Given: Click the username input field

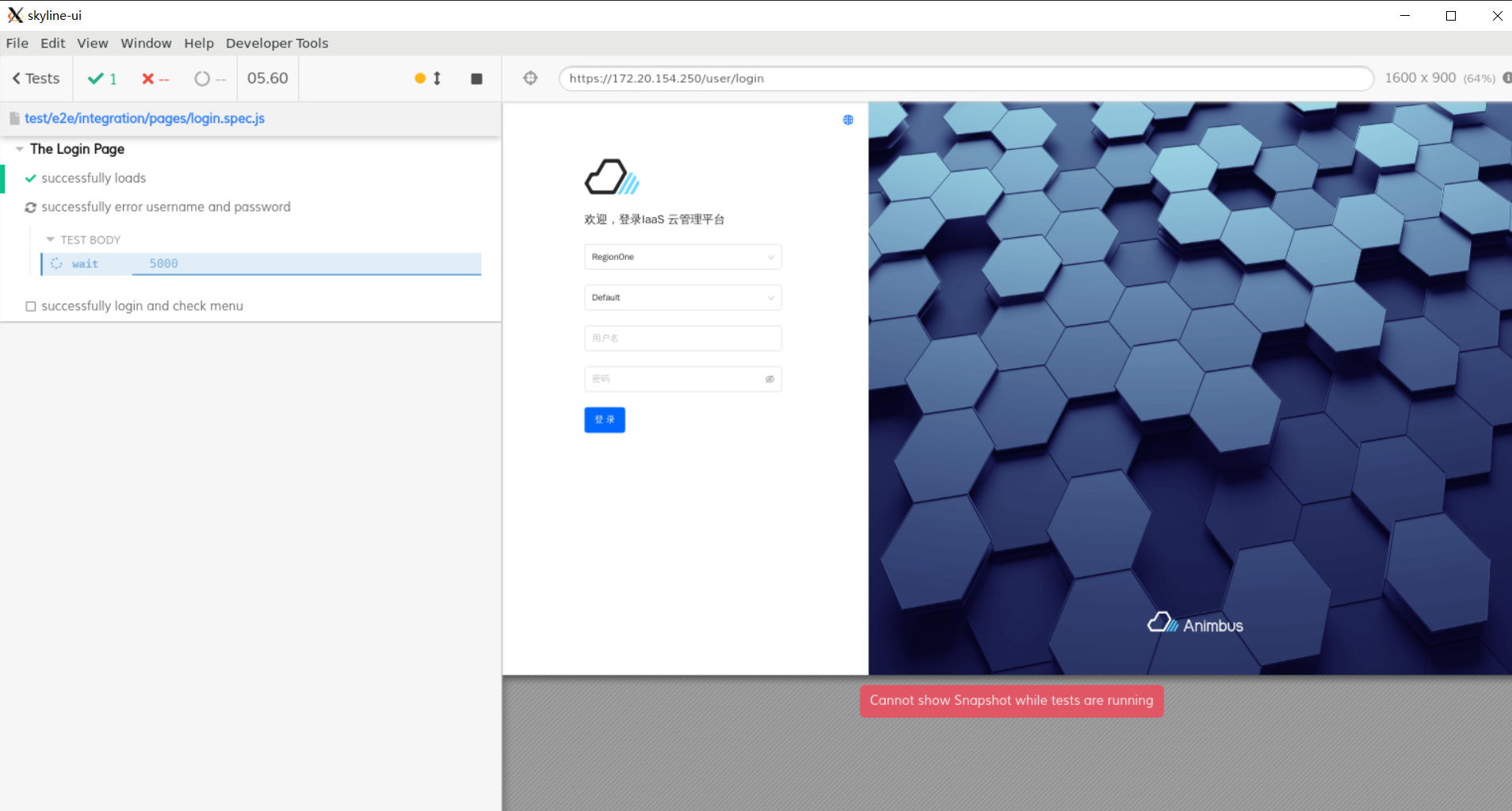Looking at the screenshot, I should [x=682, y=338].
